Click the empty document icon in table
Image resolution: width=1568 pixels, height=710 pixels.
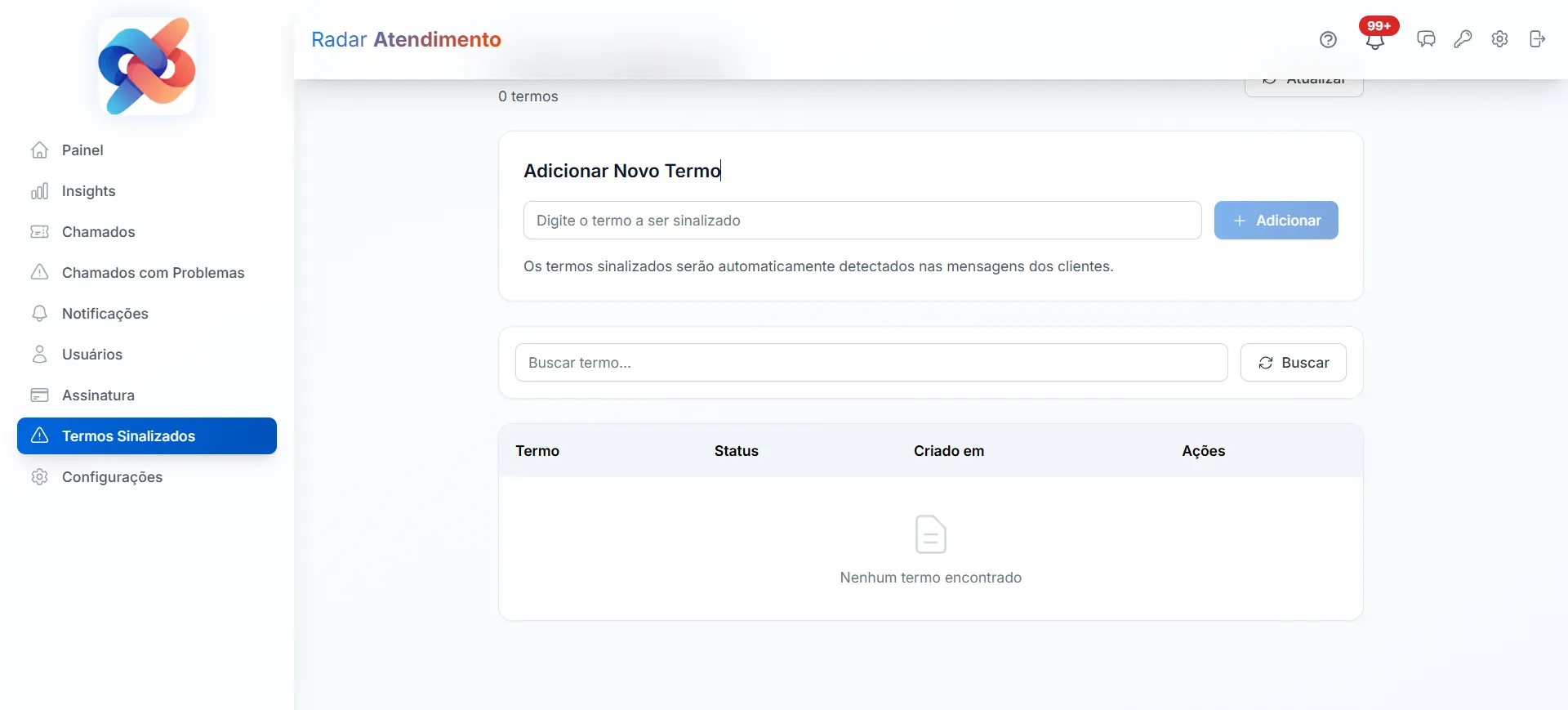931,534
